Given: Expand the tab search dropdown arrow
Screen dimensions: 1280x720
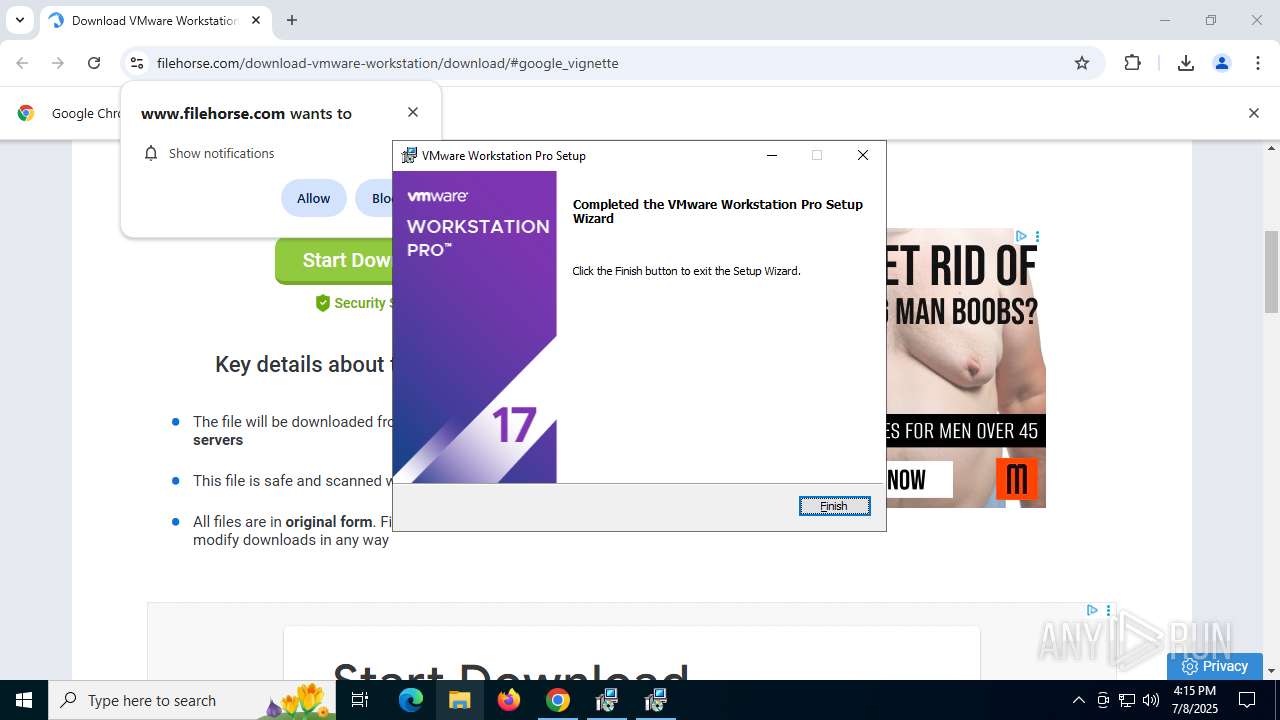Looking at the screenshot, I should (x=19, y=20).
